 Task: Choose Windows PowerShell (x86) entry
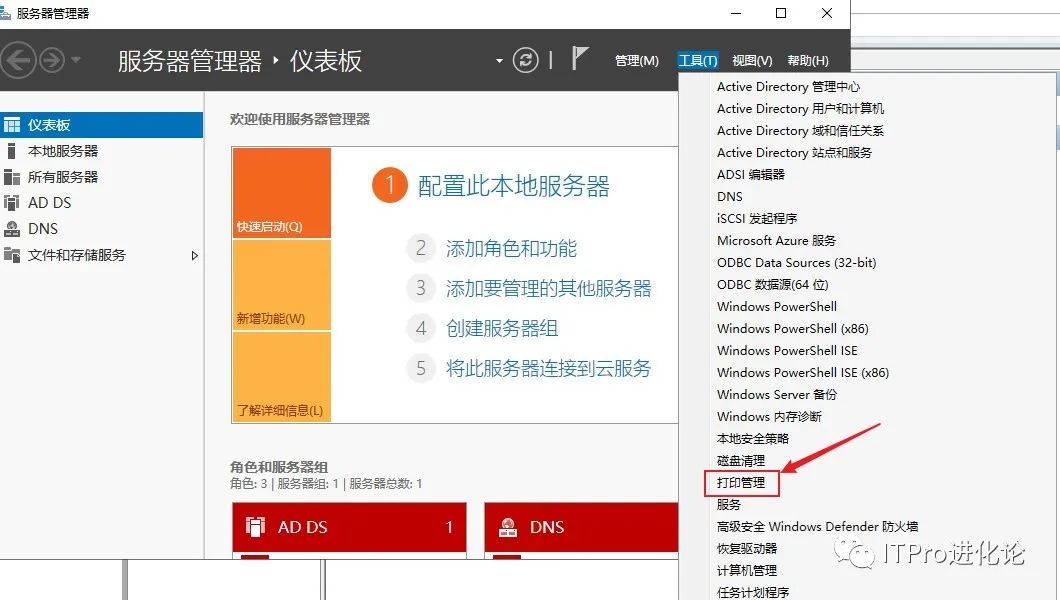click(x=793, y=328)
